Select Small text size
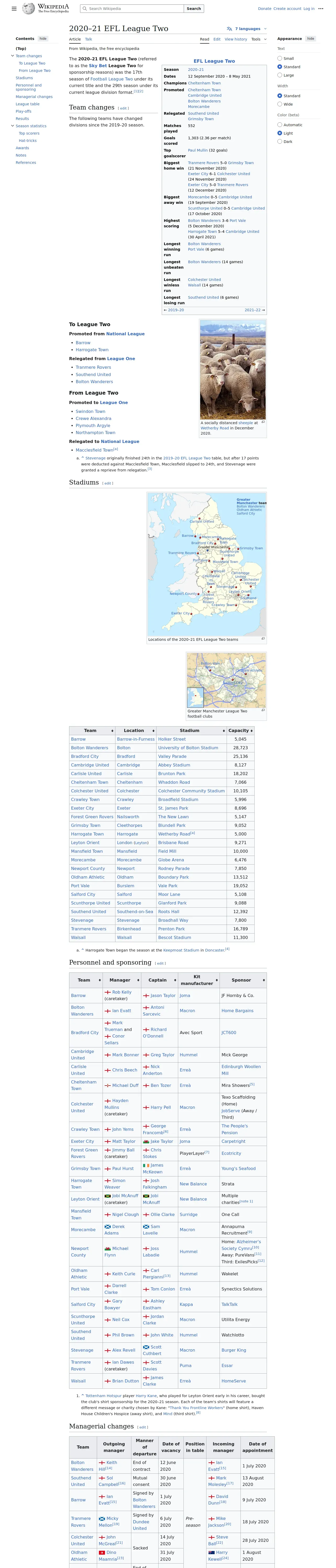Image resolution: width=336 pixels, height=1568 pixels. pos(280,59)
